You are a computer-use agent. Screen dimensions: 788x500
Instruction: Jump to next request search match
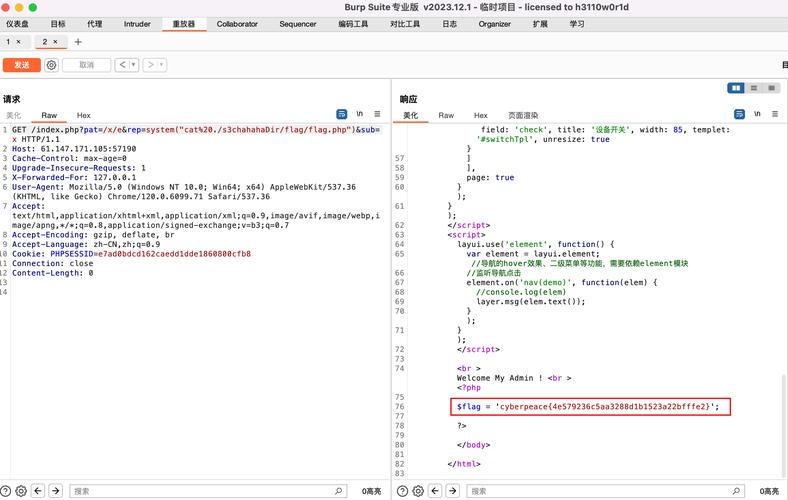point(56,491)
